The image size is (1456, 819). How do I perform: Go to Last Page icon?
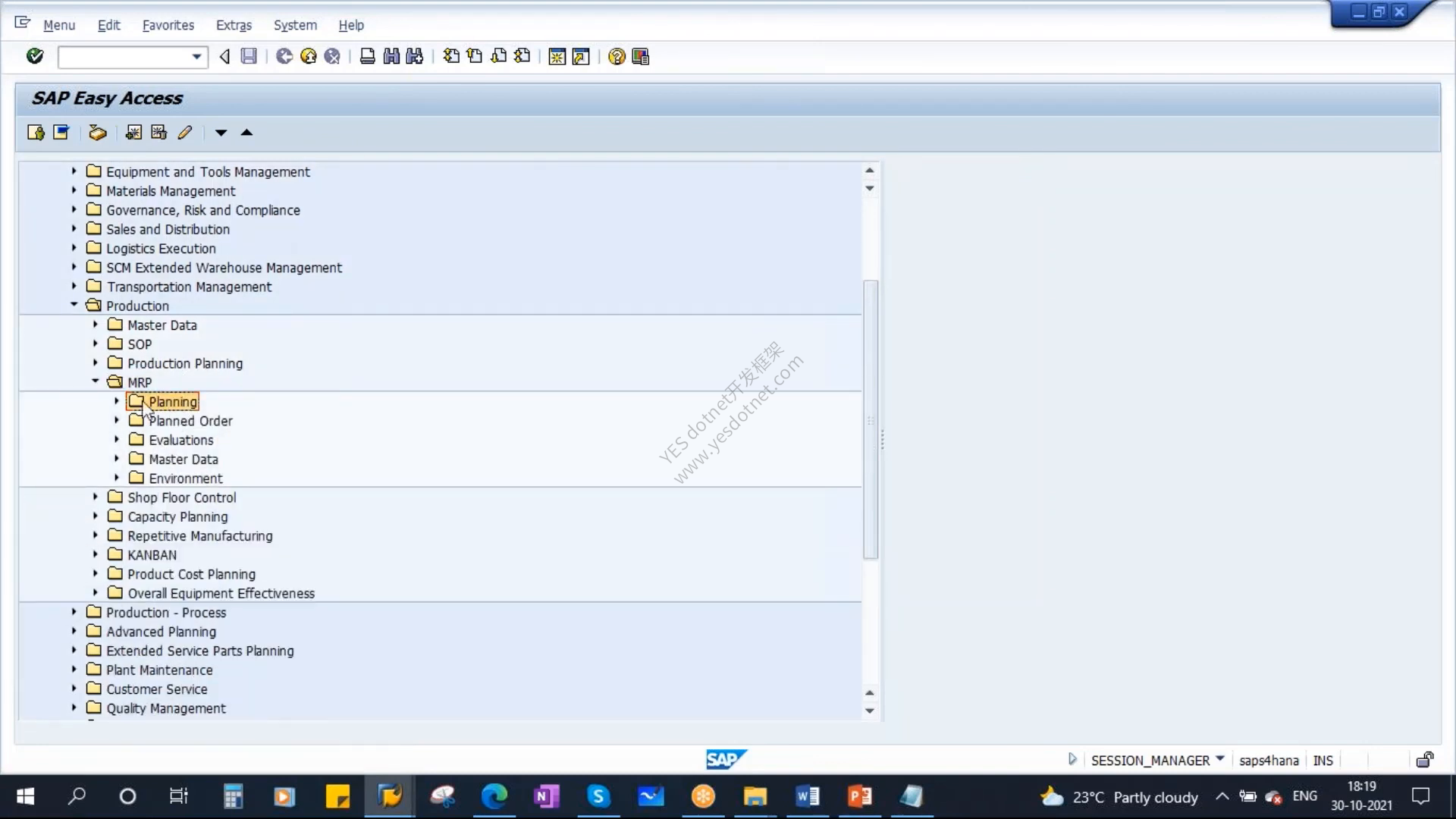[x=522, y=56]
